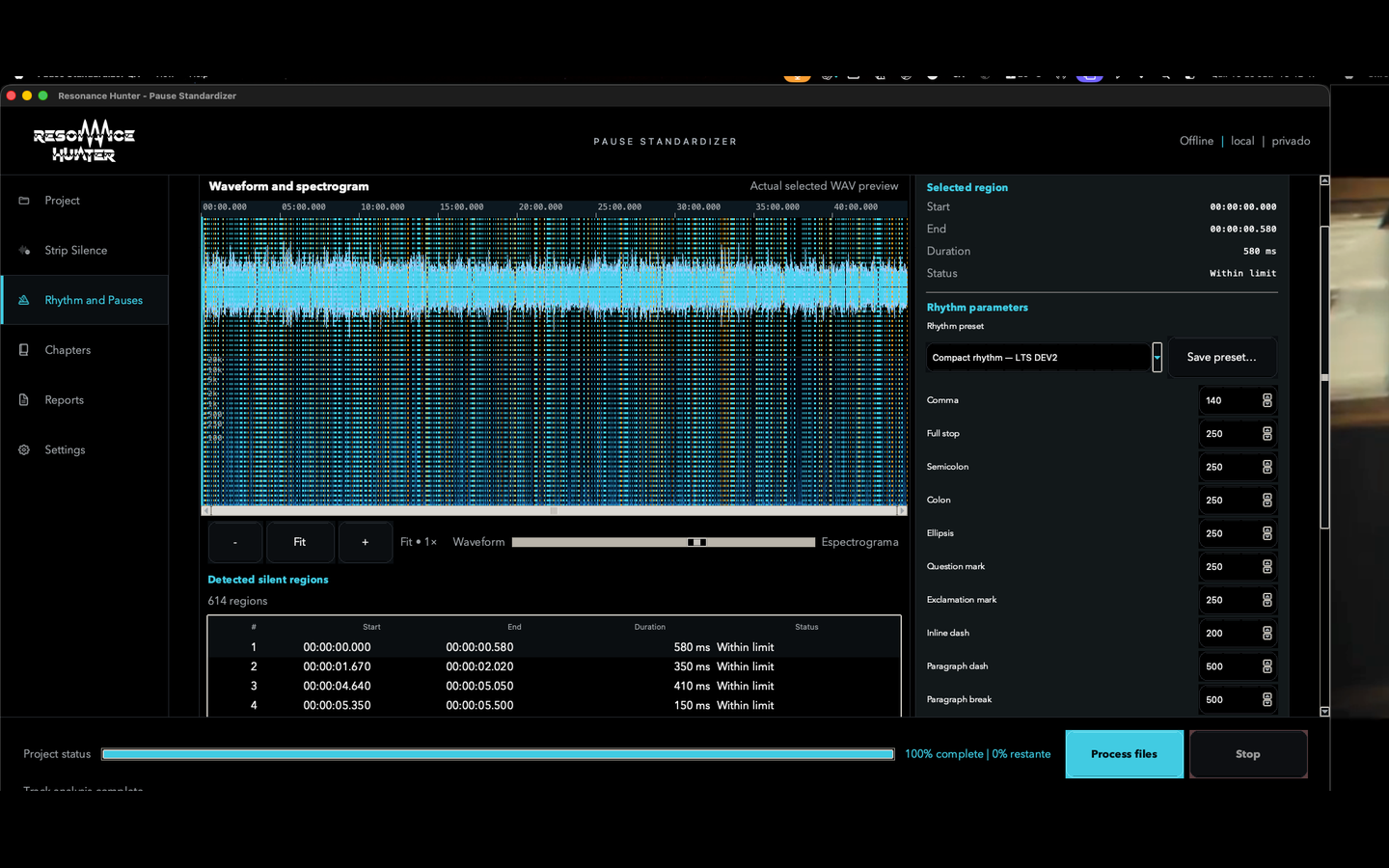Open Strip Silence via its sidebar icon

pyautogui.click(x=24, y=251)
